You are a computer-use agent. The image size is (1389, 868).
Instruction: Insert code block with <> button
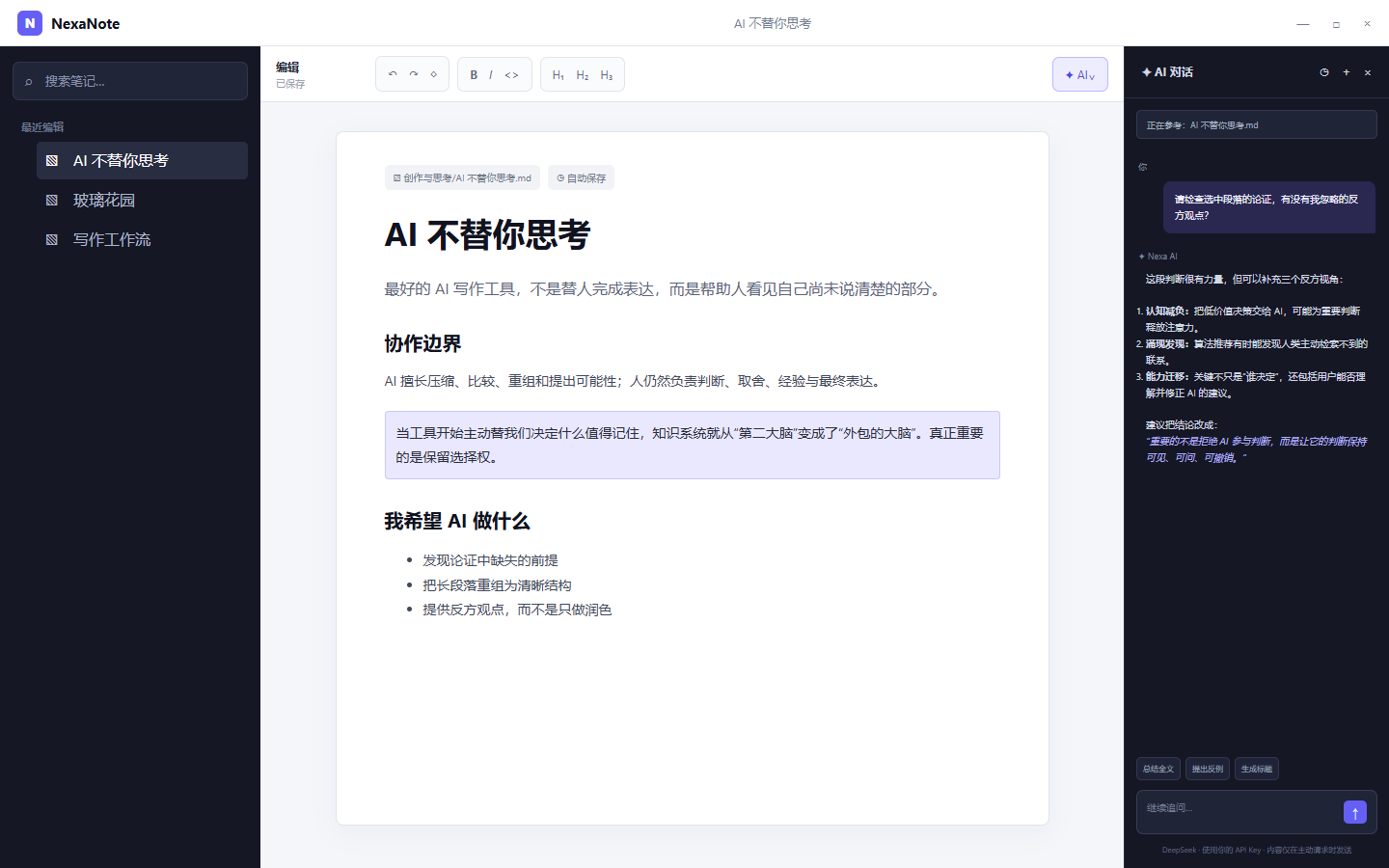[x=512, y=74]
